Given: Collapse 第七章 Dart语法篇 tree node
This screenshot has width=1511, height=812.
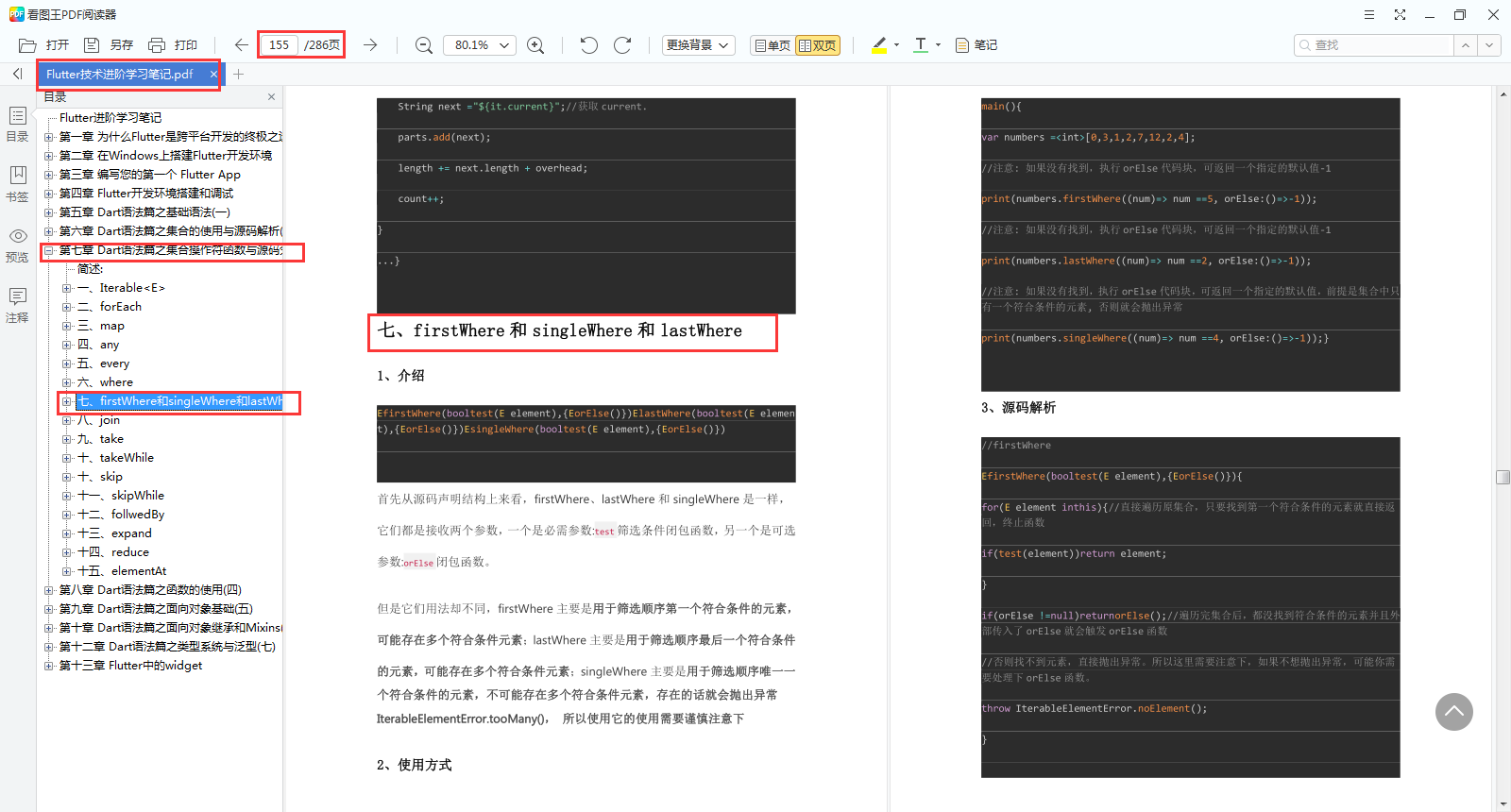Looking at the screenshot, I should pos(49,250).
